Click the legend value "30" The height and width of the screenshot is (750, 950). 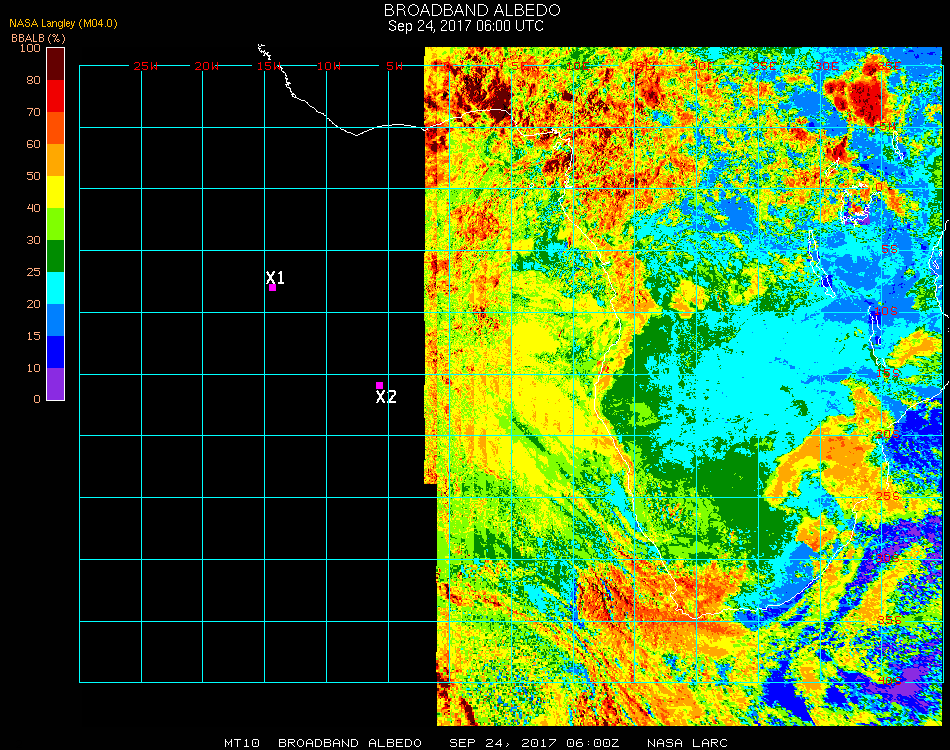click(33, 241)
